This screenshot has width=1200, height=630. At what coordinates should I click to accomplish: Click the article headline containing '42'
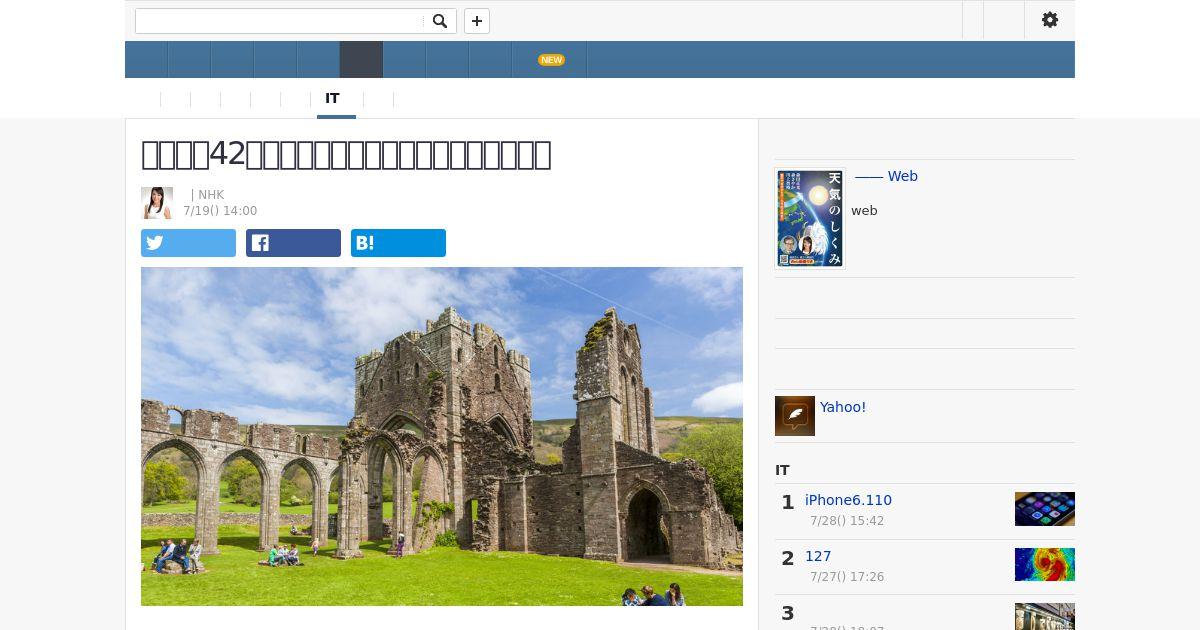346,154
